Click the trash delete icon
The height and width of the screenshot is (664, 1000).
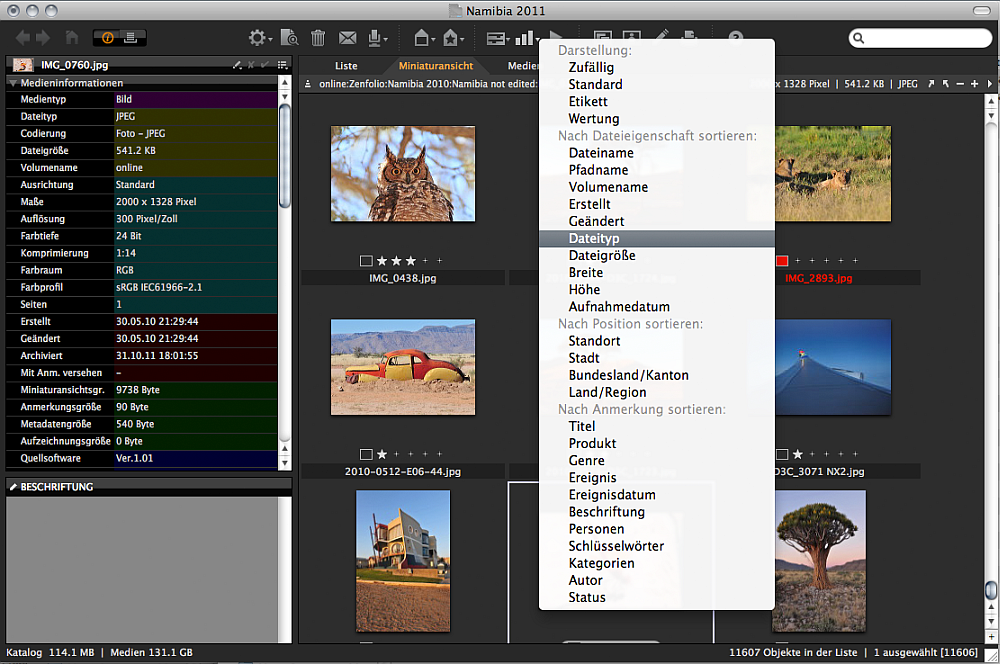(x=318, y=39)
